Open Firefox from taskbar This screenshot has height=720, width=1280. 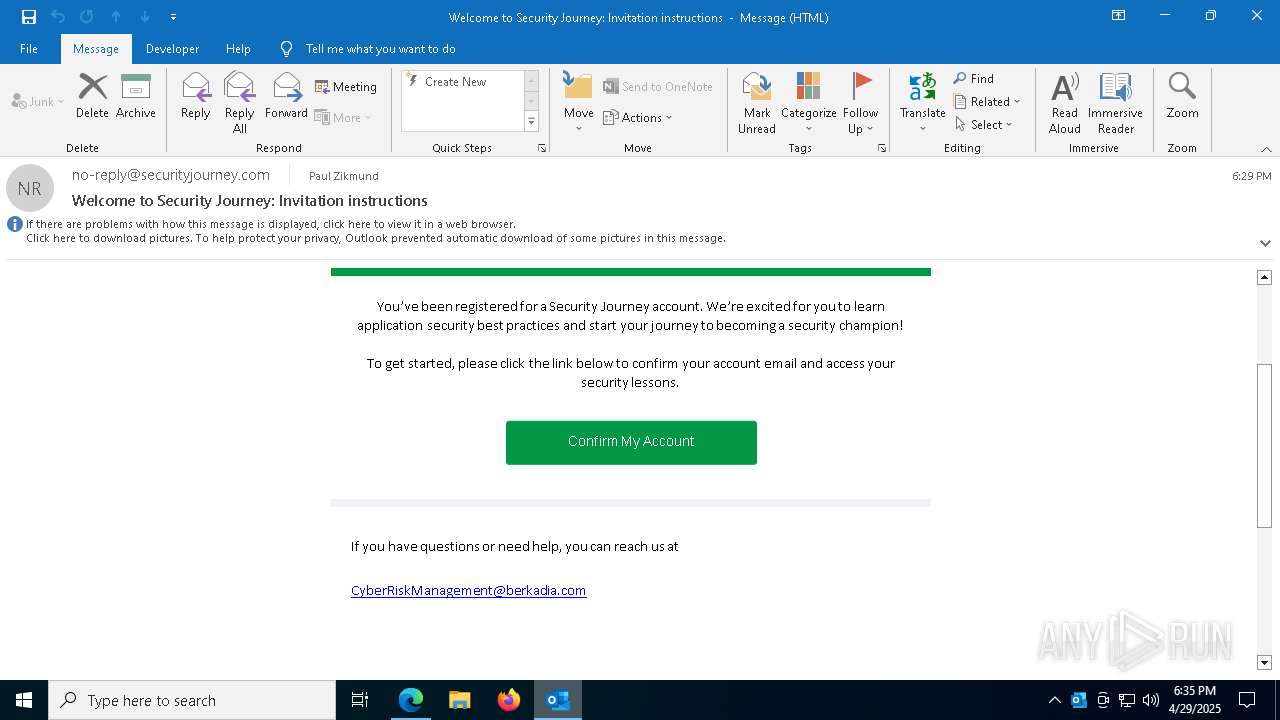point(509,700)
